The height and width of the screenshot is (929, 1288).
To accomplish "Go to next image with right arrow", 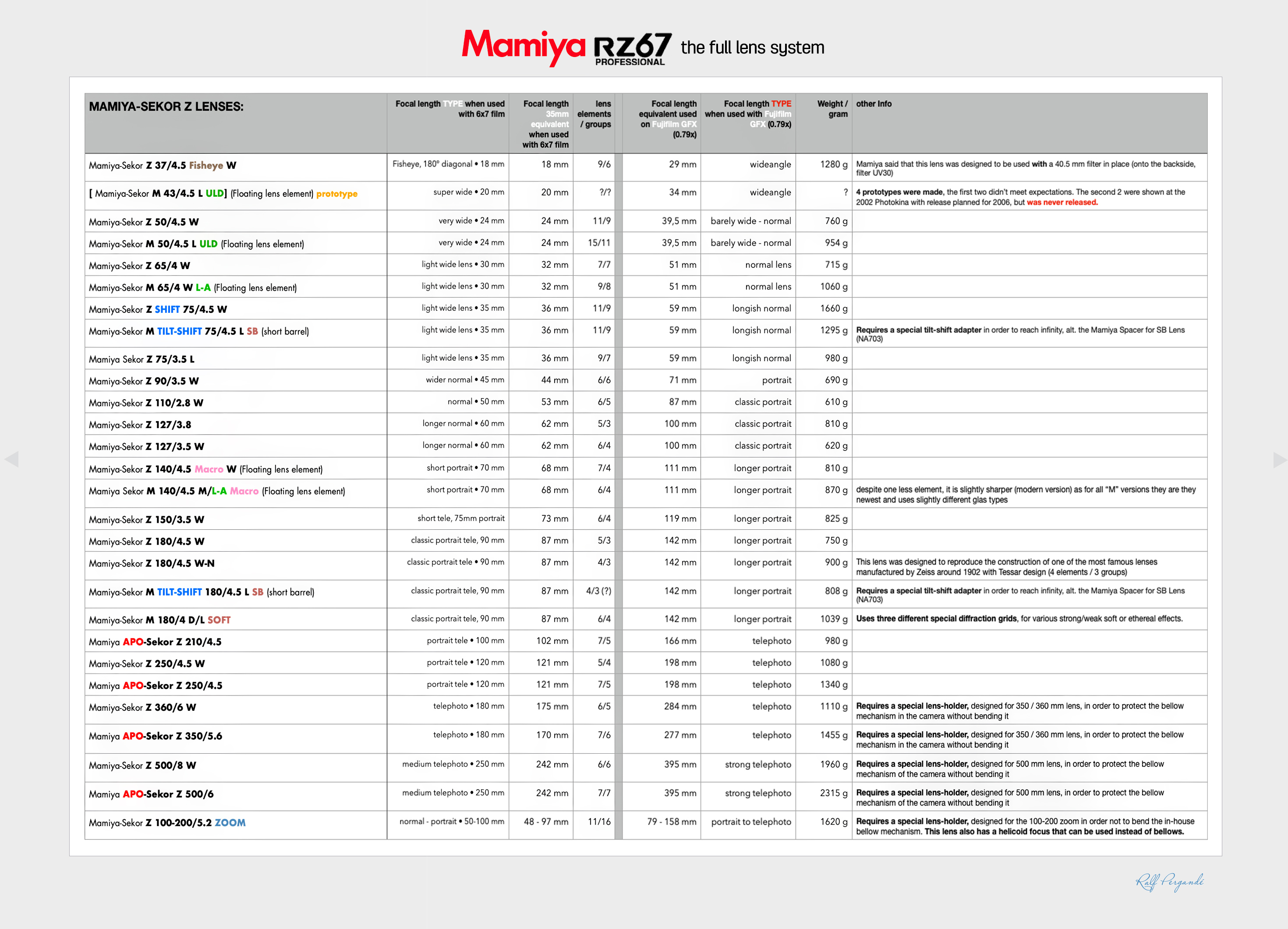I will (1280, 459).
